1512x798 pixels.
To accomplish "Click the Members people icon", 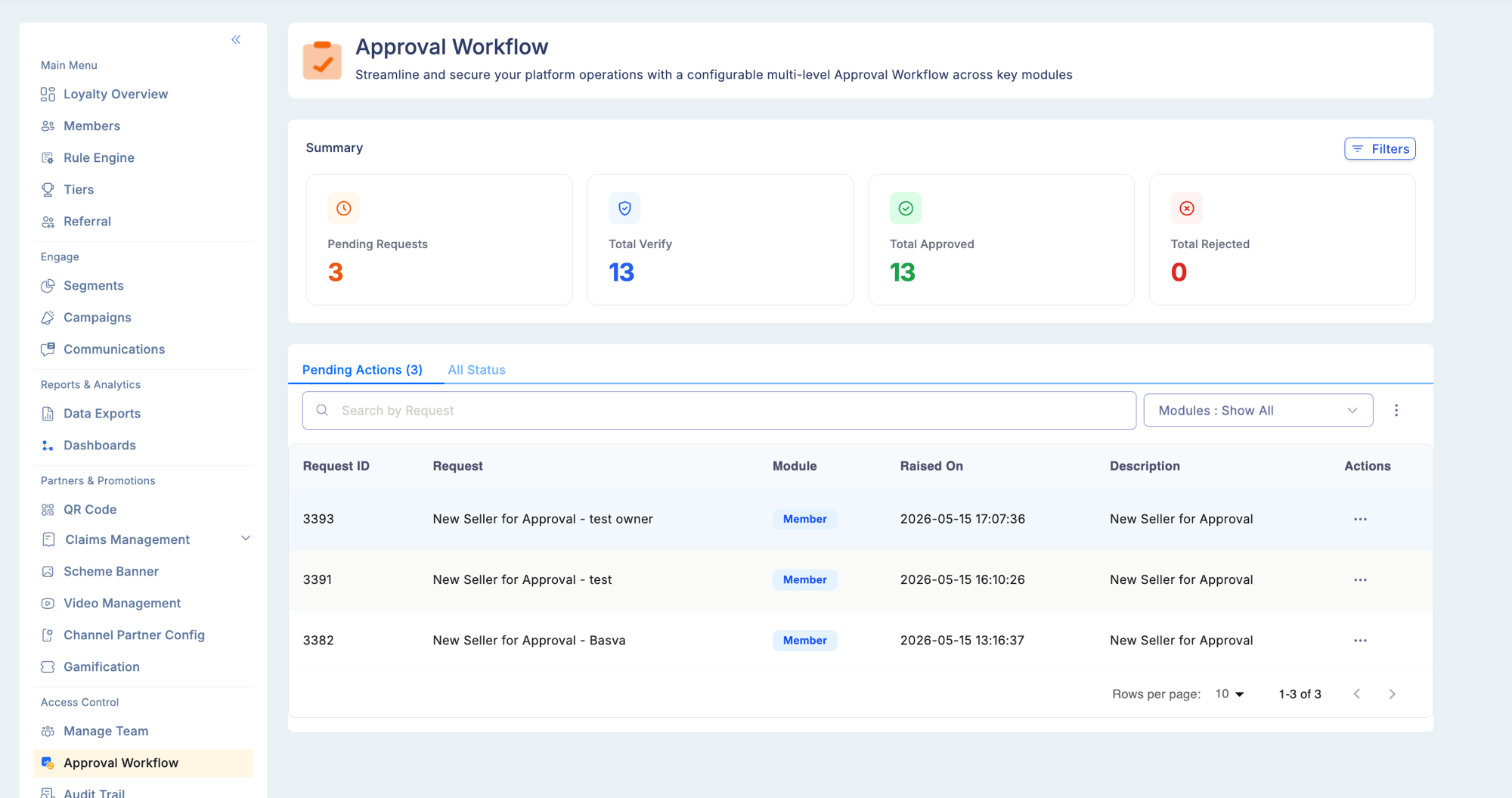I will point(48,126).
